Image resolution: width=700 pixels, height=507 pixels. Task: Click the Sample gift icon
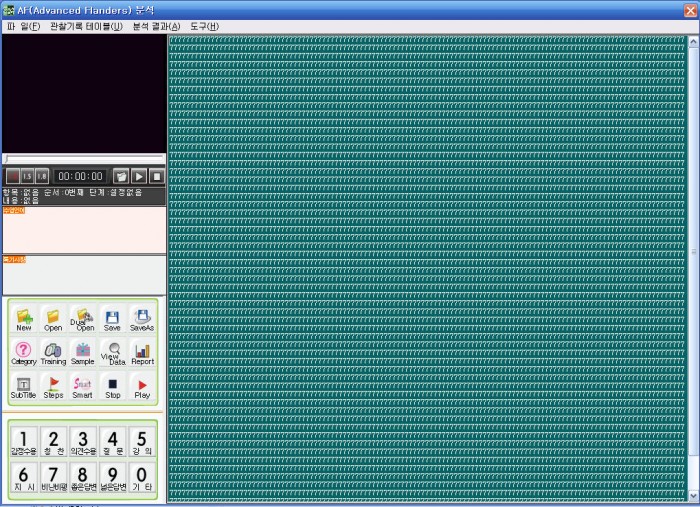click(x=83, y=353)
